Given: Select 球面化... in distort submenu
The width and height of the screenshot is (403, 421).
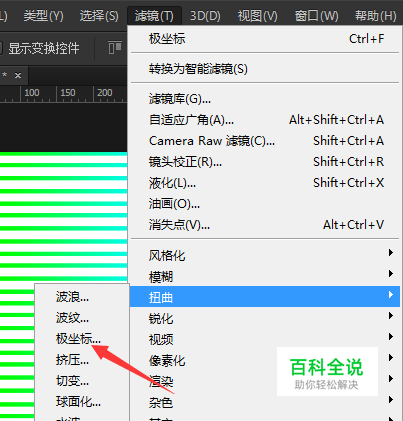Looking at the screenshot, I should 82,401.
